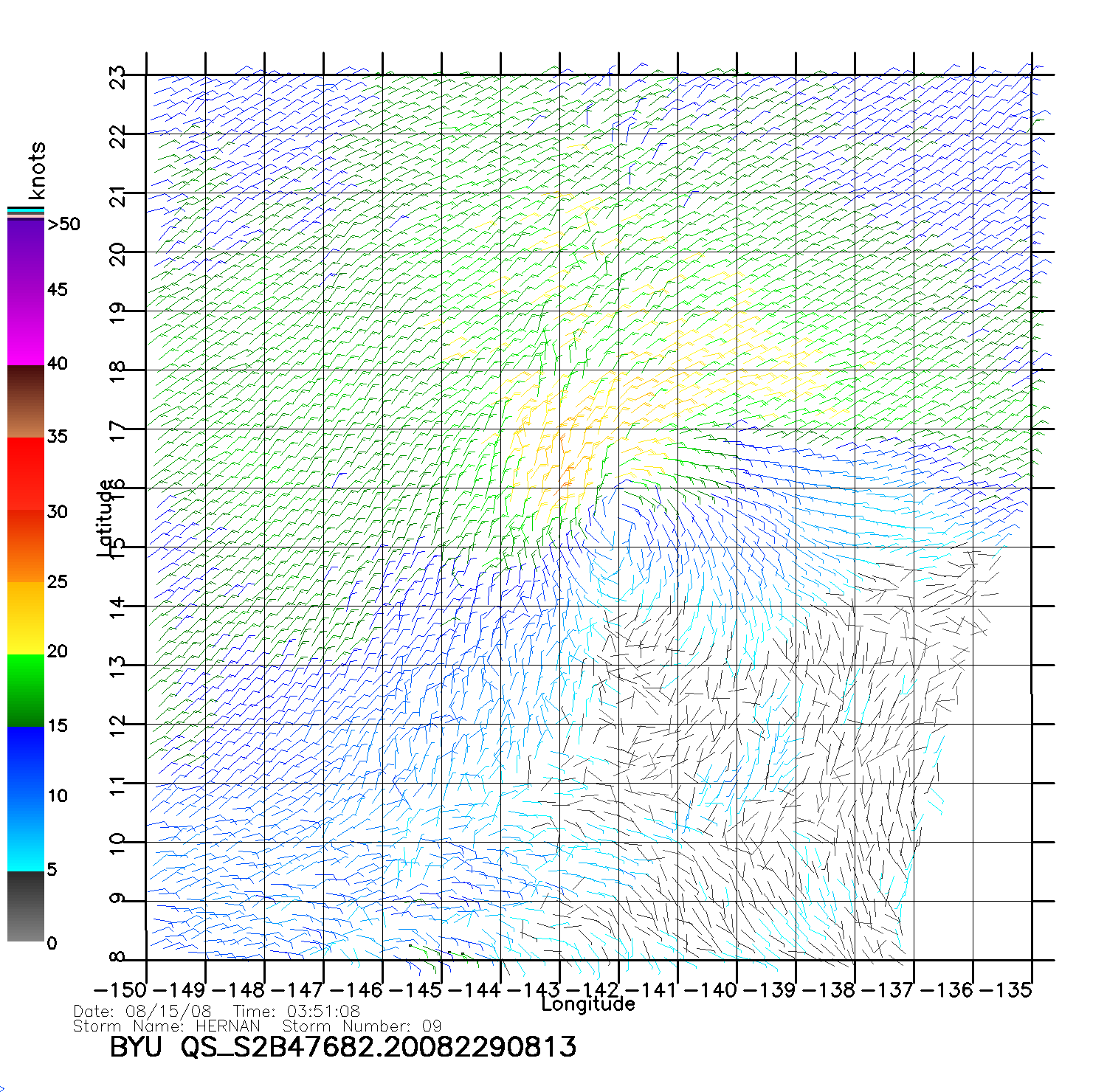Viewport: 1107px width, 1092px height.
Task: Pick the magenta 40–45 knots legend band
Action: [25, 328]
